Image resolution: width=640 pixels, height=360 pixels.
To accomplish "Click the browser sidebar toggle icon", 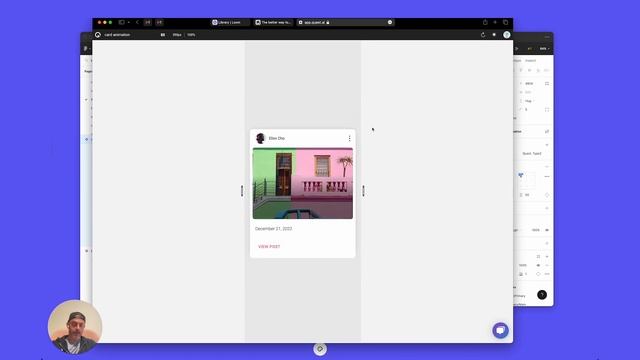I will [121, 22].
